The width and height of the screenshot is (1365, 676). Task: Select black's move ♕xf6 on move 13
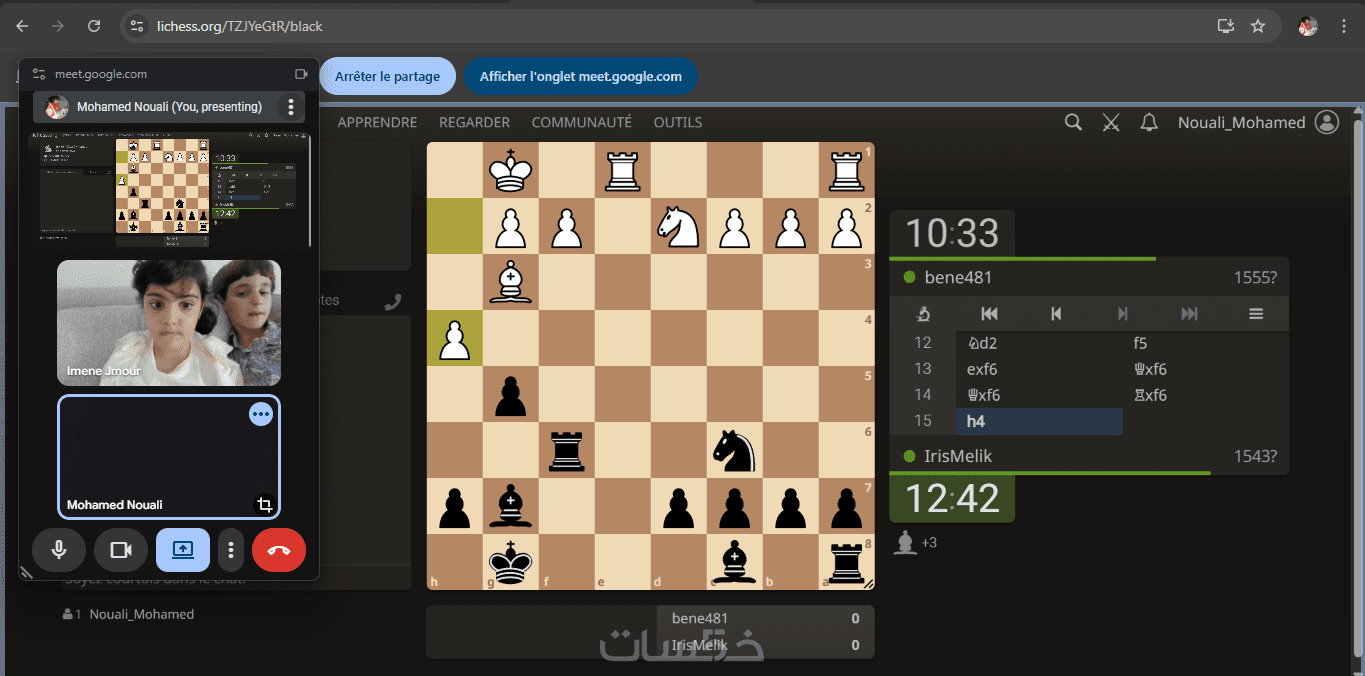(1205, 369)
